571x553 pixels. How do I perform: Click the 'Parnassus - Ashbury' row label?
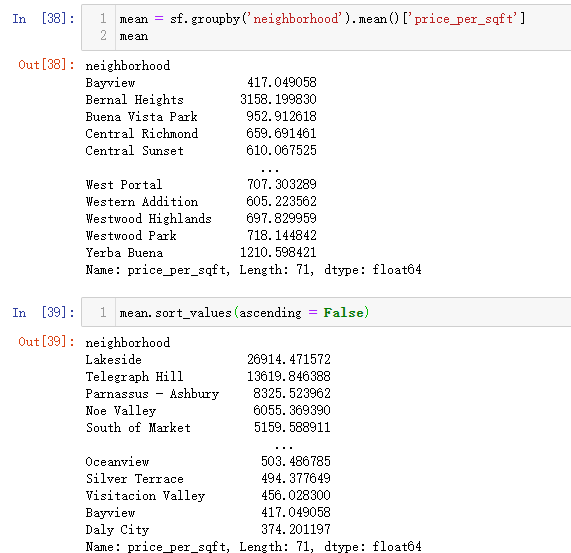pos(152,394)
